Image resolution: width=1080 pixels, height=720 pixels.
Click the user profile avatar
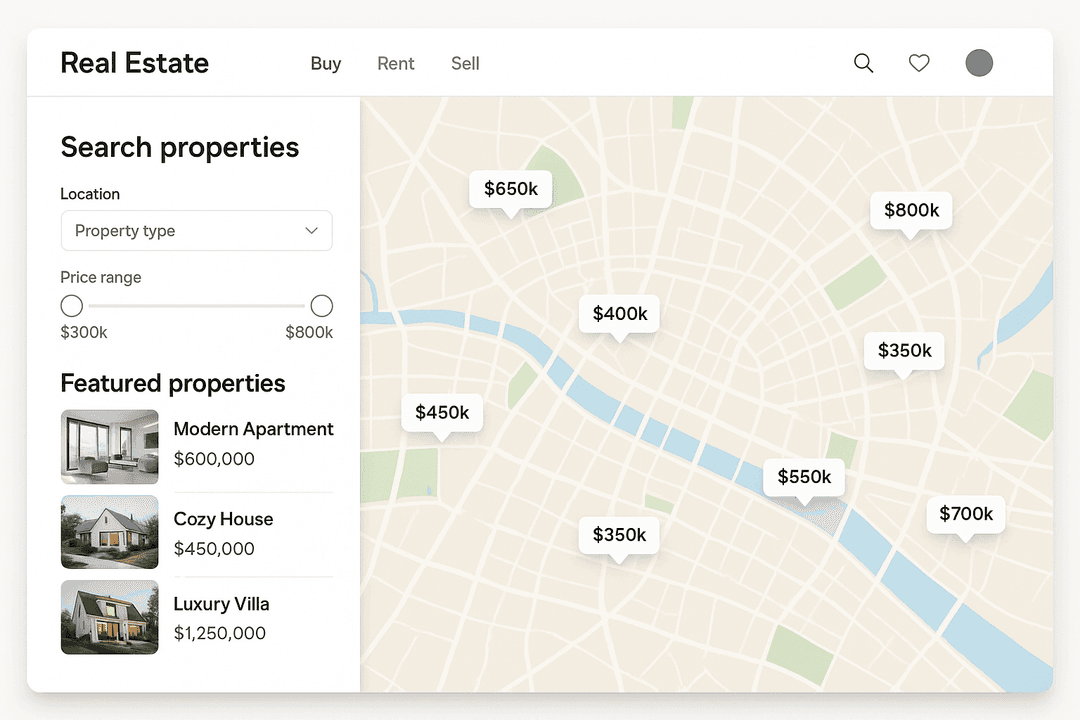979,62
